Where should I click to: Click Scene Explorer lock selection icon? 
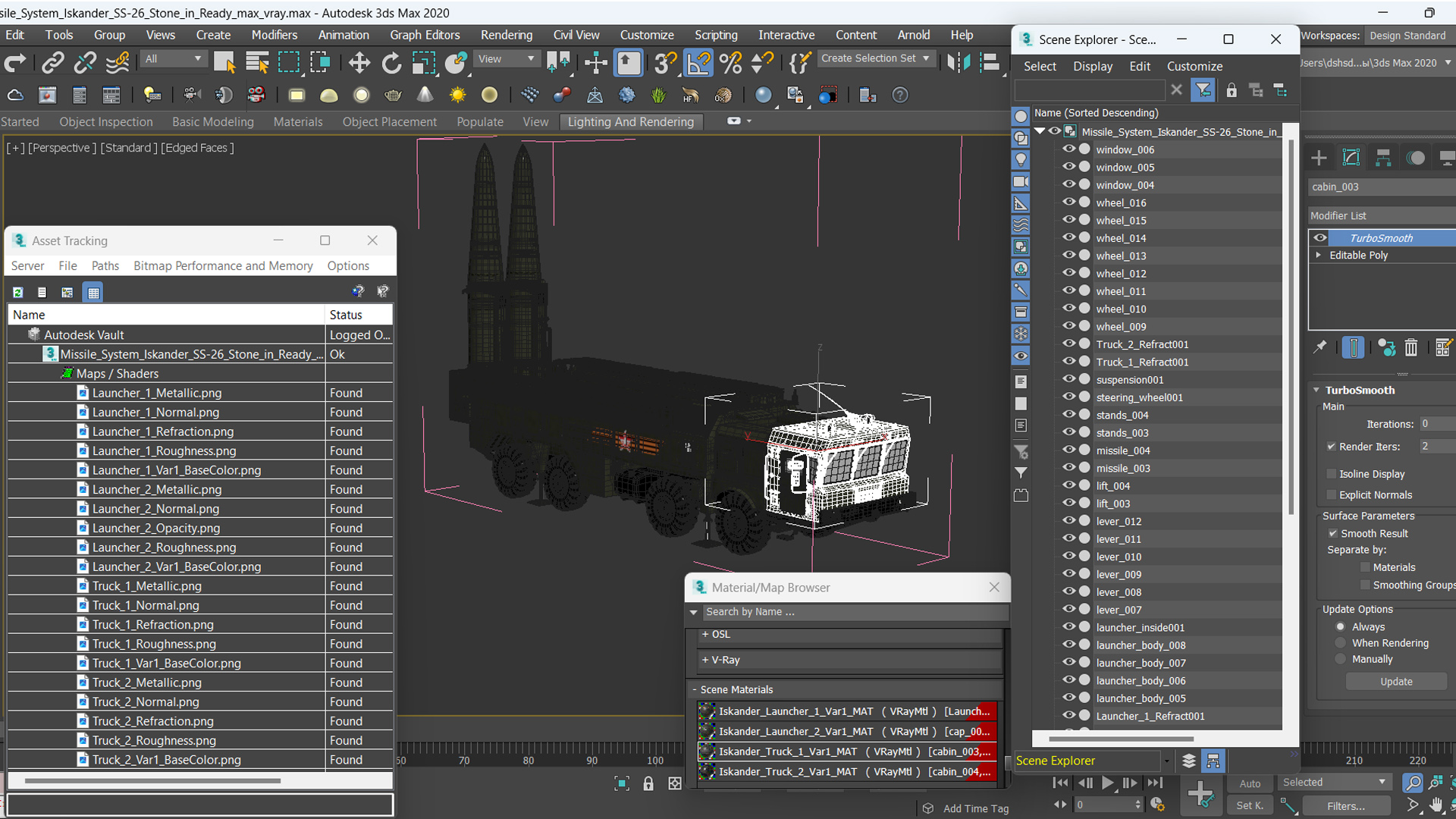1232,90
